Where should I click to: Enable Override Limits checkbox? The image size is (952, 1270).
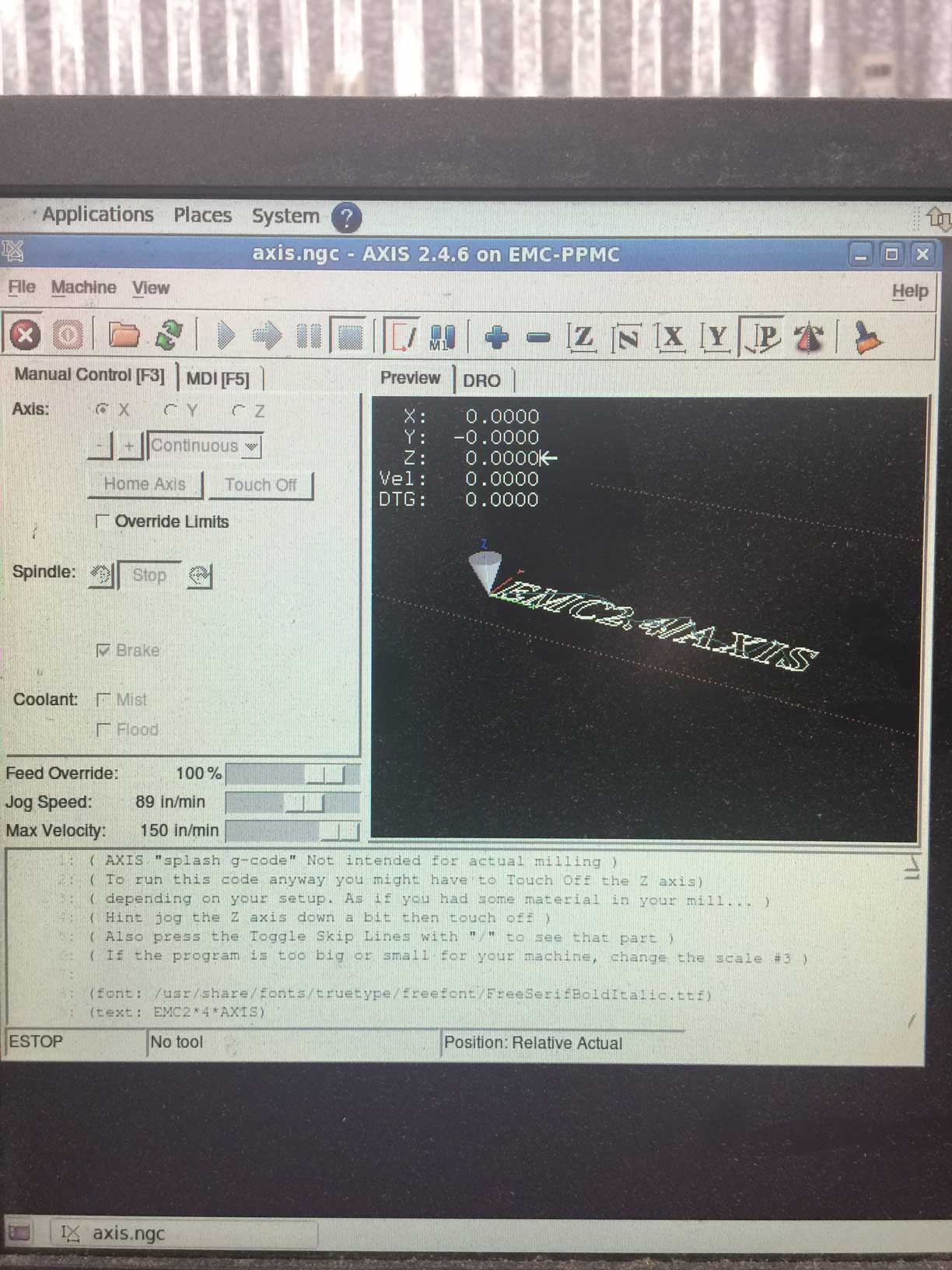pos(101,521)
